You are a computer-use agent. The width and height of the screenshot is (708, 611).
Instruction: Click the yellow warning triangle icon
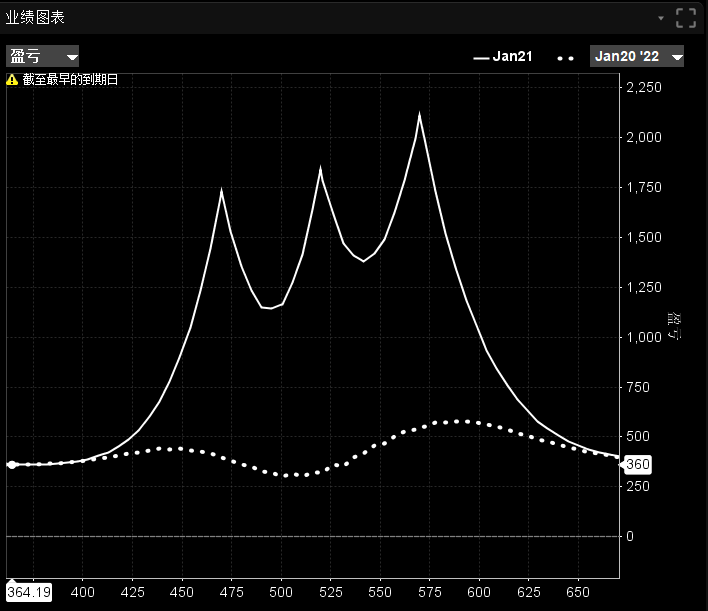[12, 80]
